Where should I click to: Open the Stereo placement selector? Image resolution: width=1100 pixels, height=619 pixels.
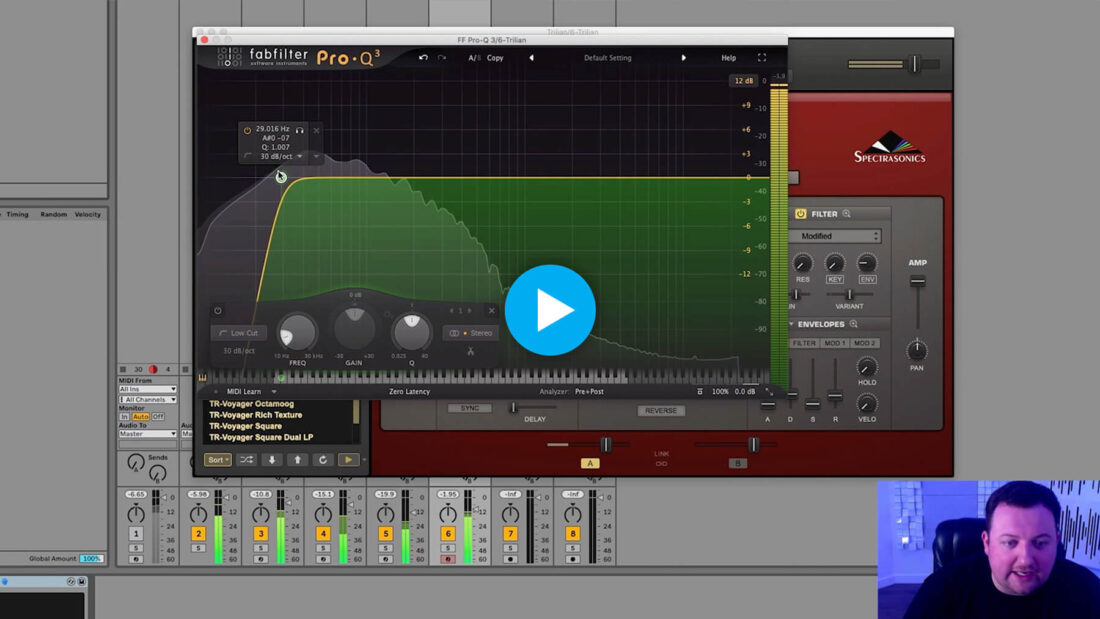[x=471, y=333]
